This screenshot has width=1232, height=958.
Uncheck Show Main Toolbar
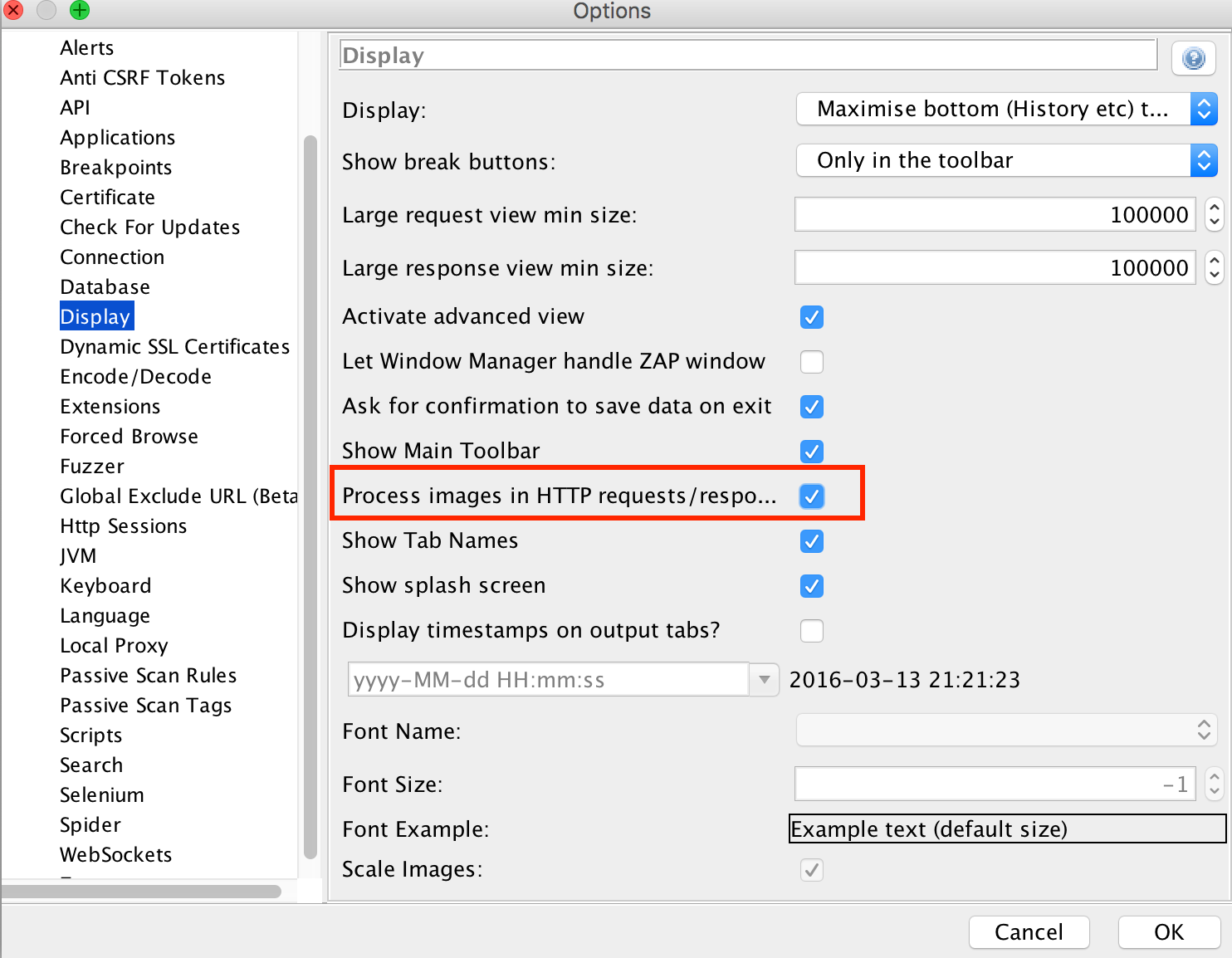point(811,452)
